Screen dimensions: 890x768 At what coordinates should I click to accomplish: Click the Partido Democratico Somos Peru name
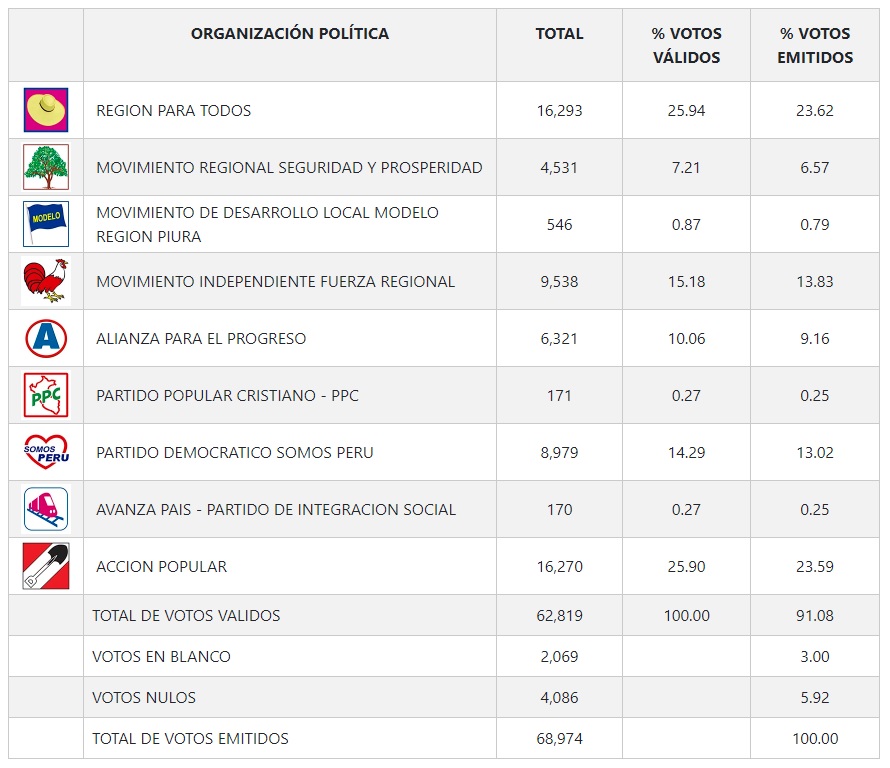pos(235,453)
